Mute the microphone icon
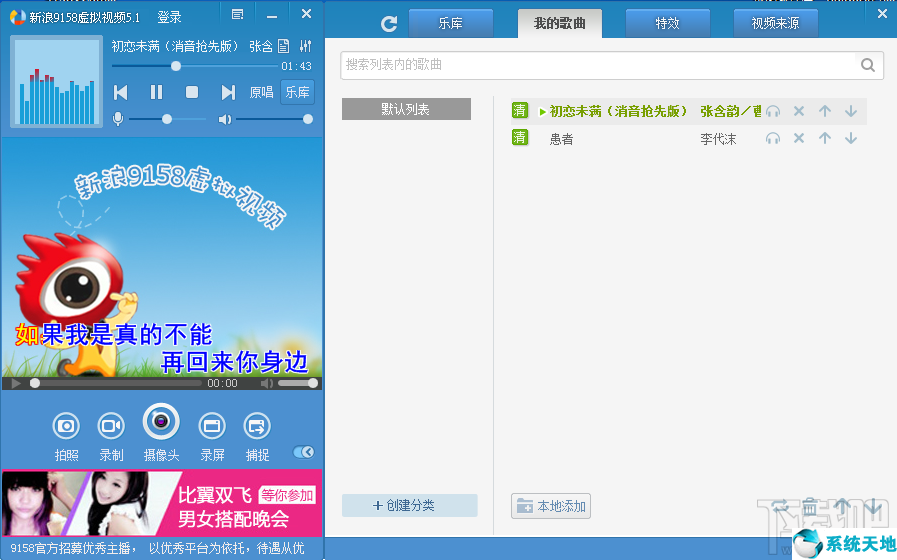The height and width of the screenshot is (560, 897). (x=118, y=119)
